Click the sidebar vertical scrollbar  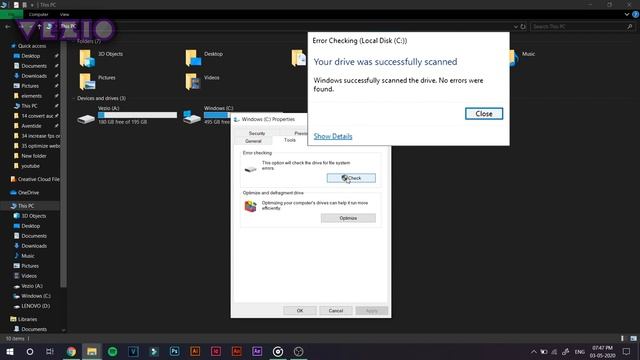tap(63, 163)
